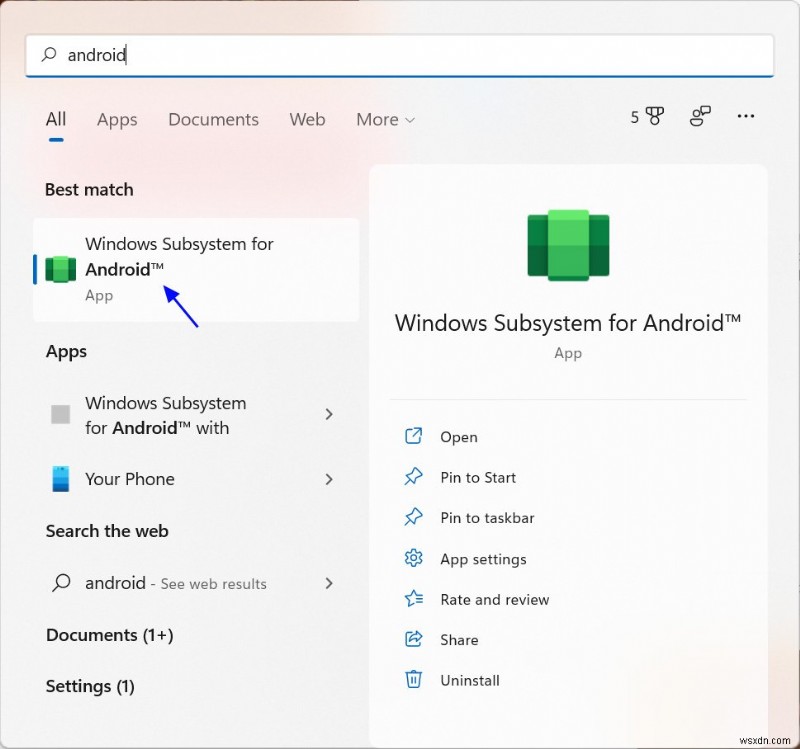Click the Your Phone app icon
This screenshot has height=749, width=800.
(x=59, y=479)
